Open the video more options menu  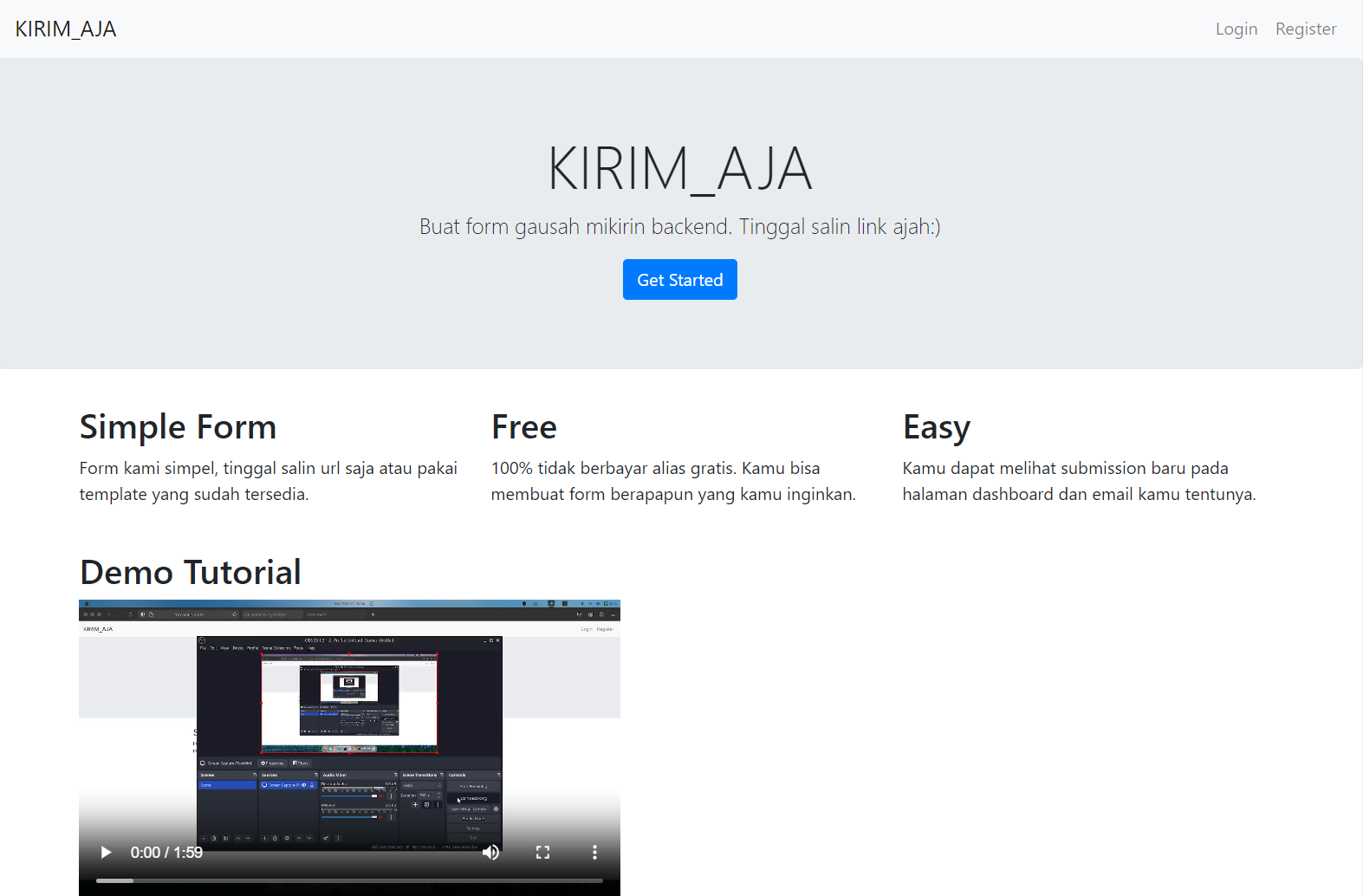click(x=594, y=852)
